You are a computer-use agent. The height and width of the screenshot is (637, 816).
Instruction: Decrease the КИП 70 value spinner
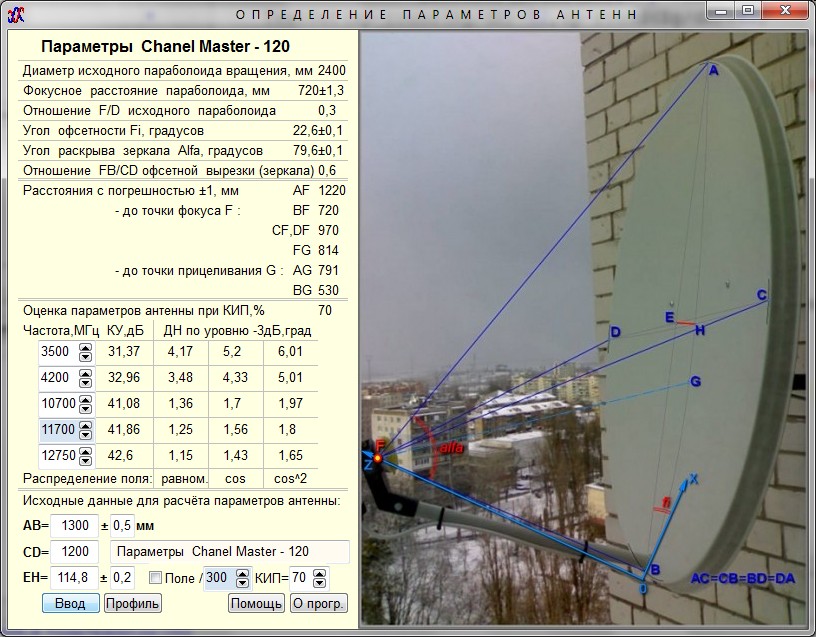pos(320,583)
